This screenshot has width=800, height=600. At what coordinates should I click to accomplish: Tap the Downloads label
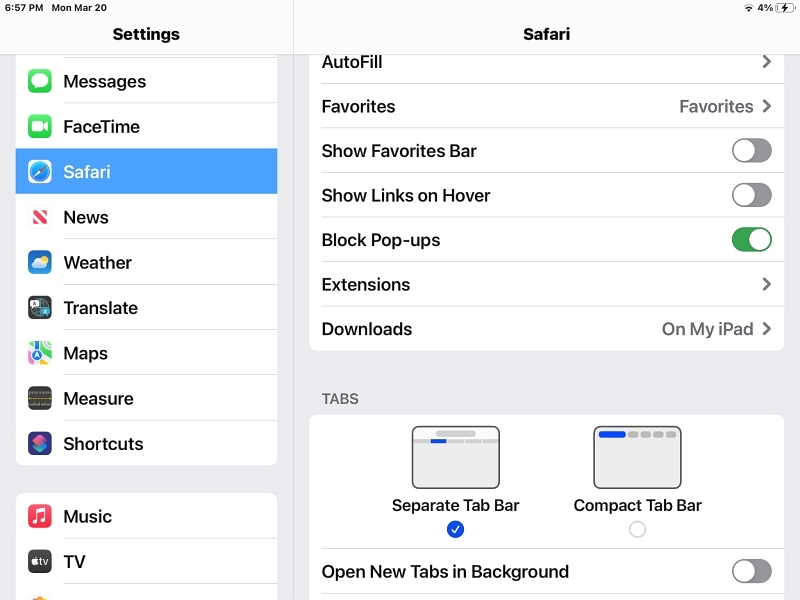coord(367,329)
